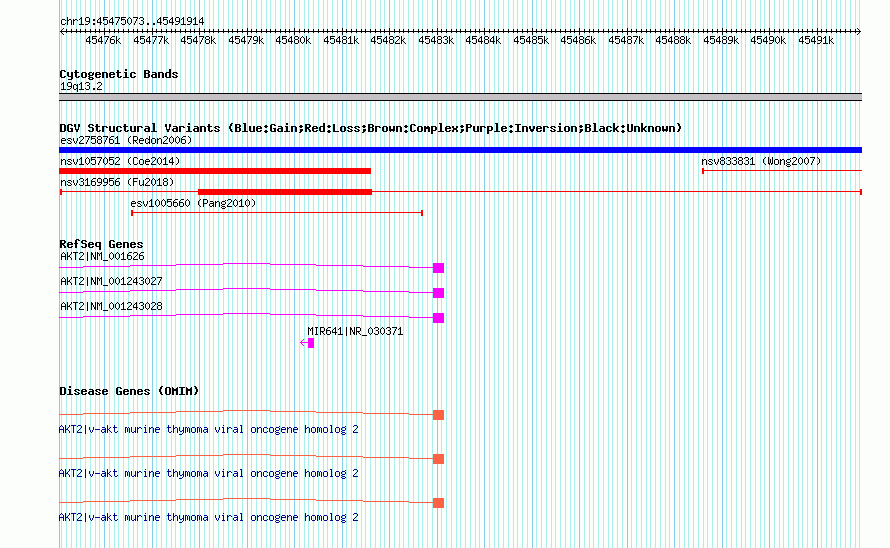Click the DGV Structural Variants track title
This screenshot has width=890, height=548.
tap(370, 128)
